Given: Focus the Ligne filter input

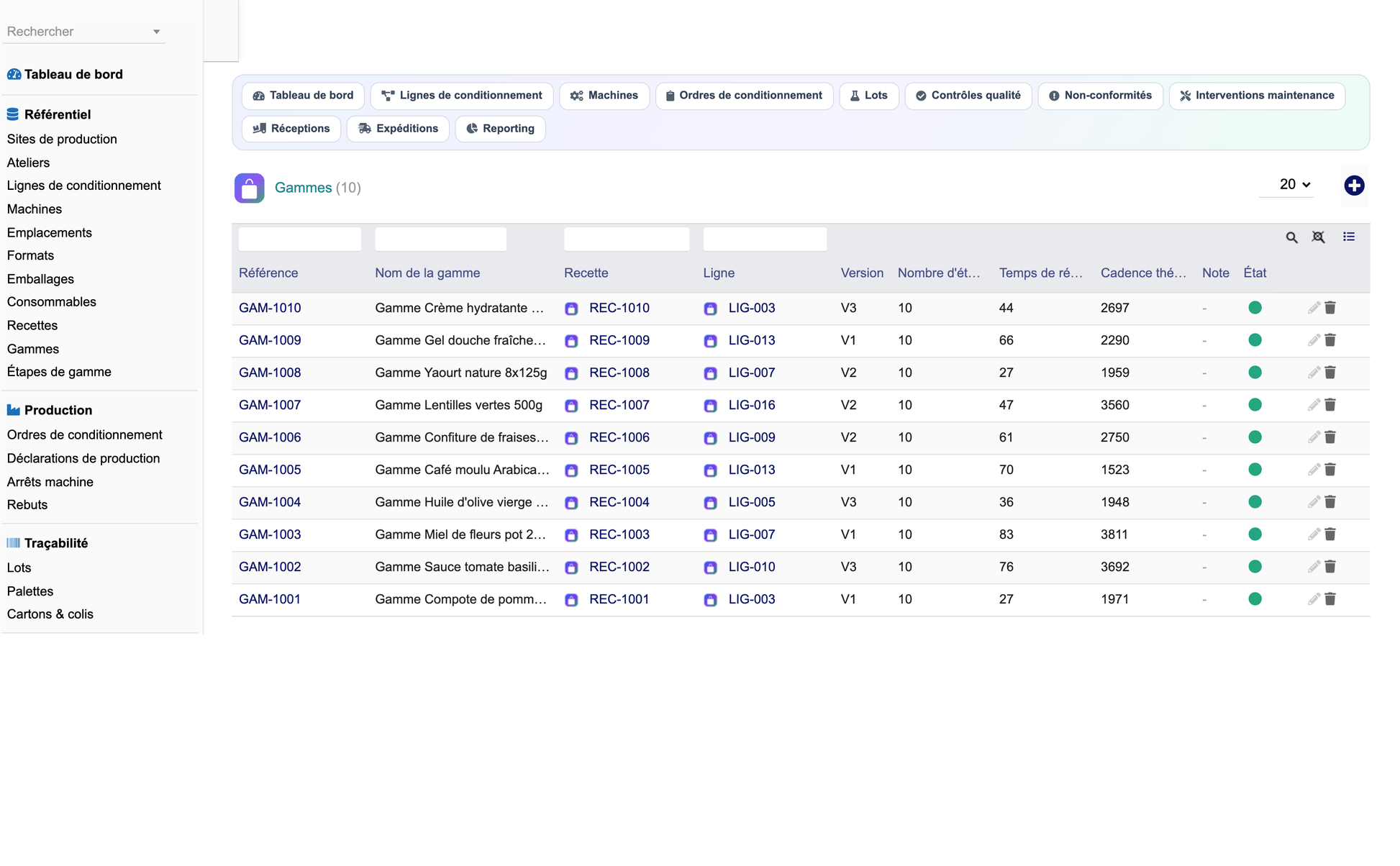Looking at the screenshot, I should click(765, 239).
